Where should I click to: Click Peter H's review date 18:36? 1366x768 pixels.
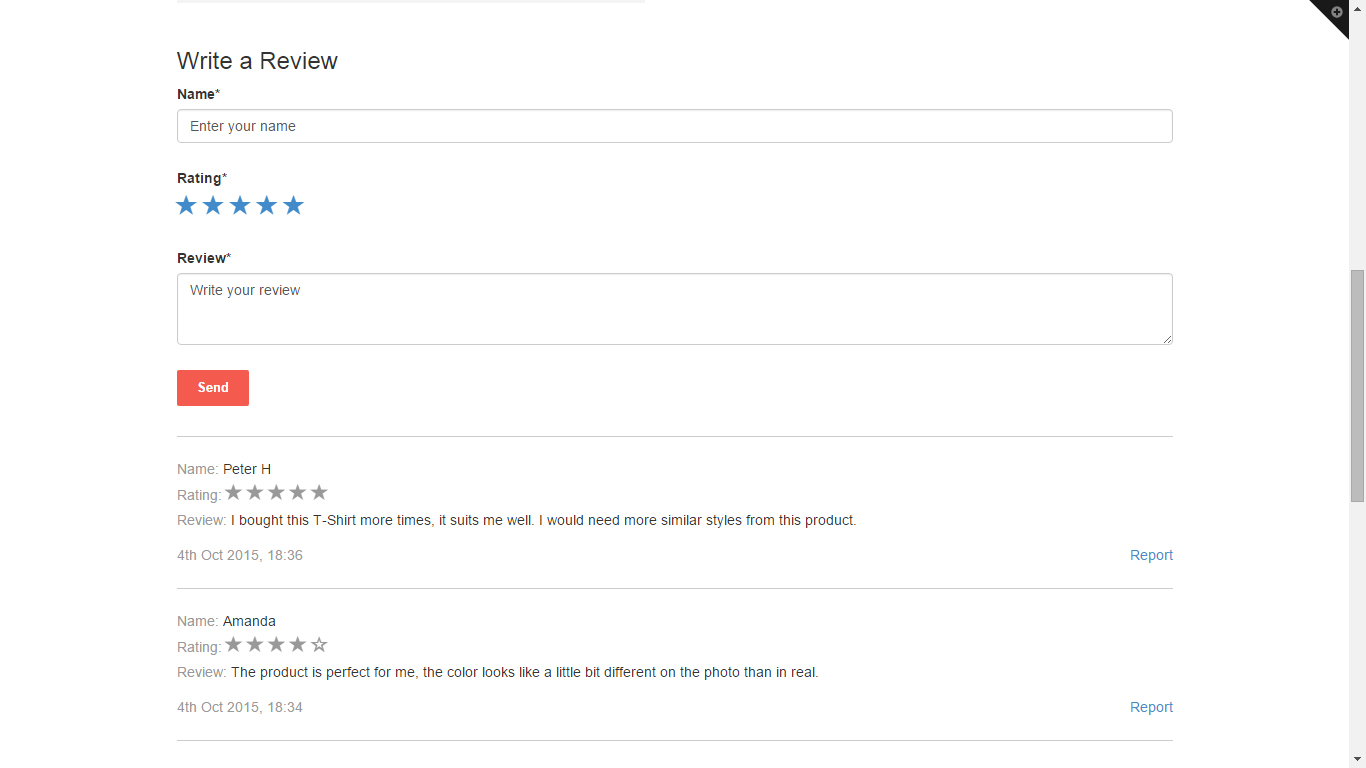[240, 555]
